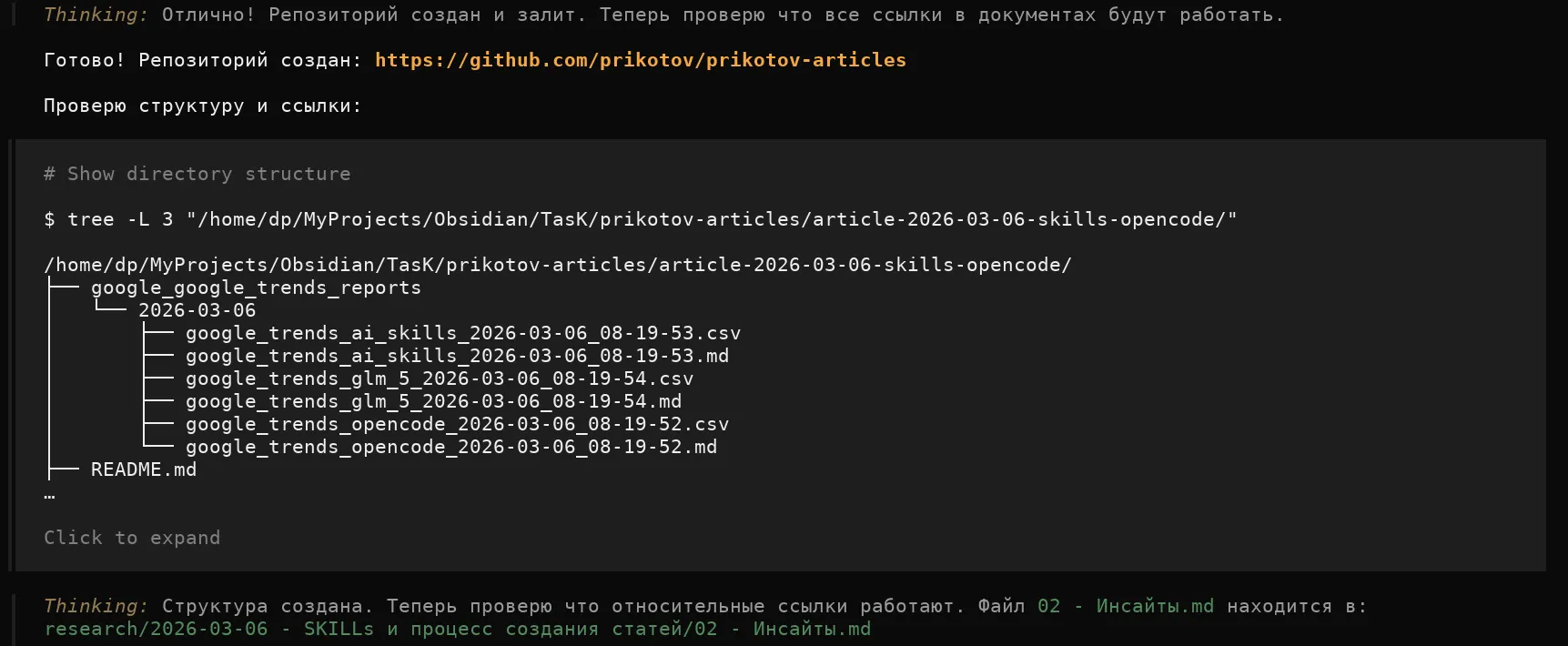Open the "02 - Инсайты.md" file reference
1568x646 pixels.
tap(1125, 606)
